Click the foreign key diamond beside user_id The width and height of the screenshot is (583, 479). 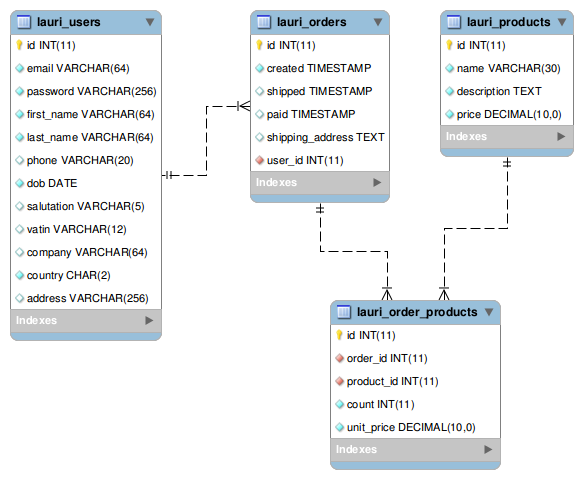(x=260, y=160)
